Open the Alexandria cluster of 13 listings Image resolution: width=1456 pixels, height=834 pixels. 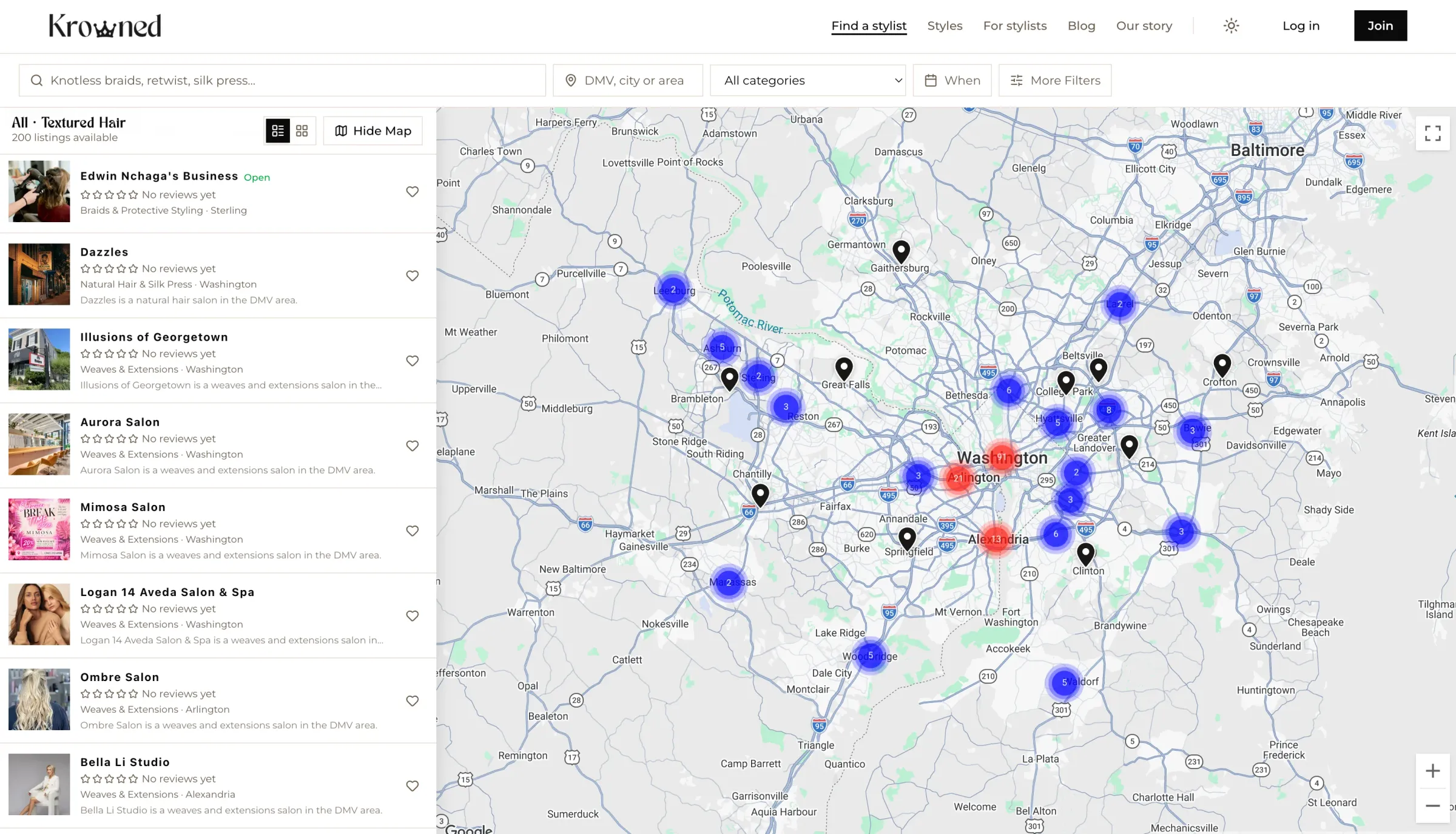click(996, 539)
